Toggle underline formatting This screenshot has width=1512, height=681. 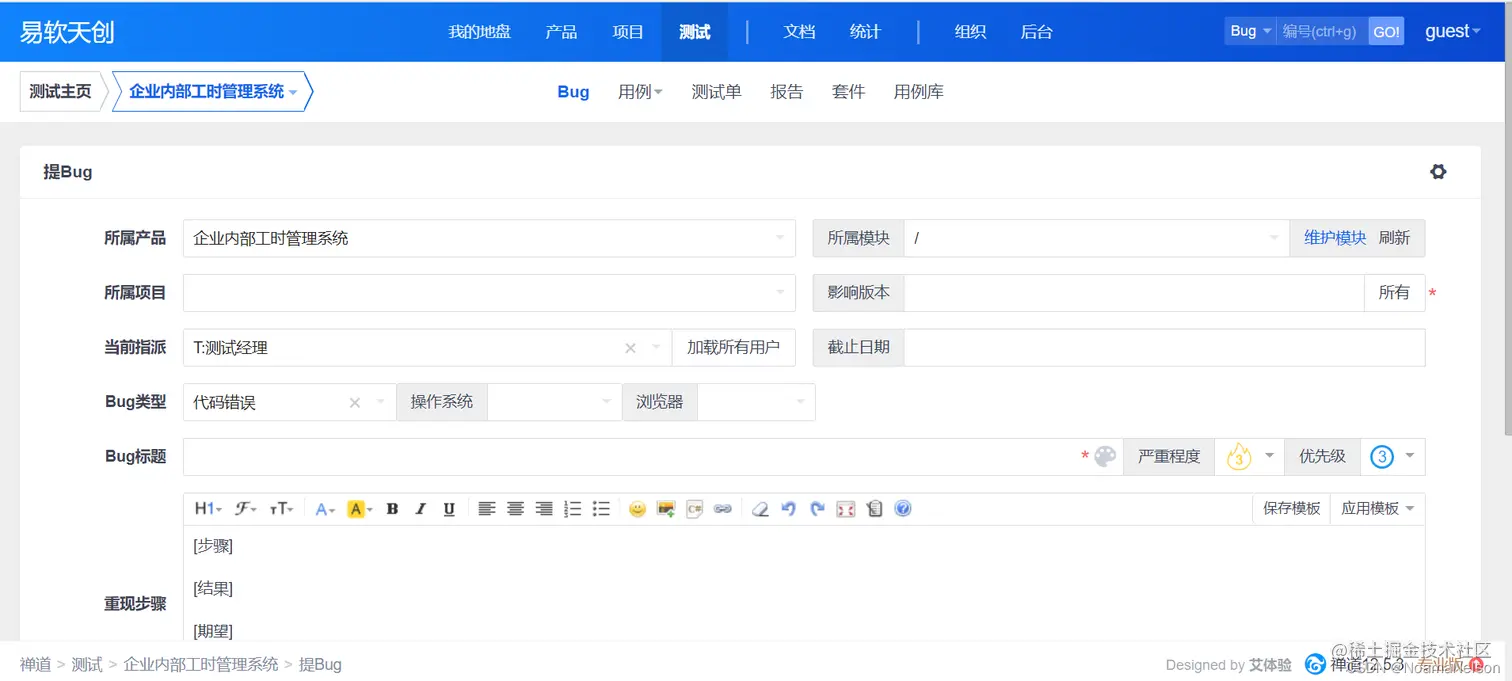pos(449,509)
